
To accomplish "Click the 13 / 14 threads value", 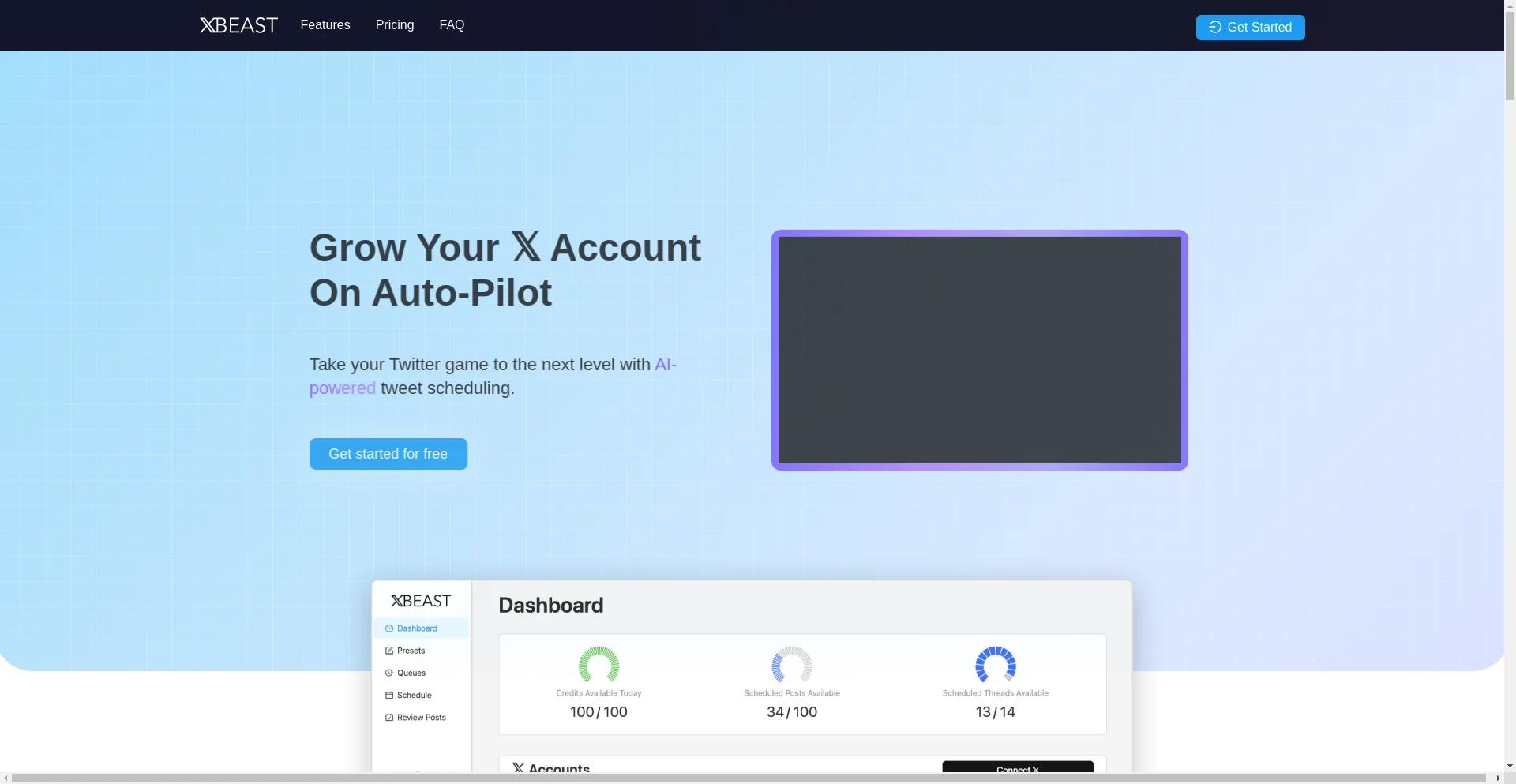I will (996, 712).
